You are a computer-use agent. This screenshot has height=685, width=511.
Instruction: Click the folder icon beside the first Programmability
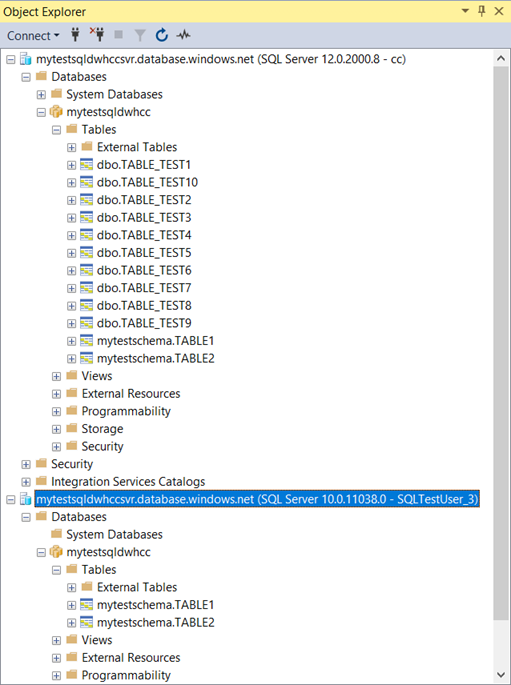tap(72, 411)
